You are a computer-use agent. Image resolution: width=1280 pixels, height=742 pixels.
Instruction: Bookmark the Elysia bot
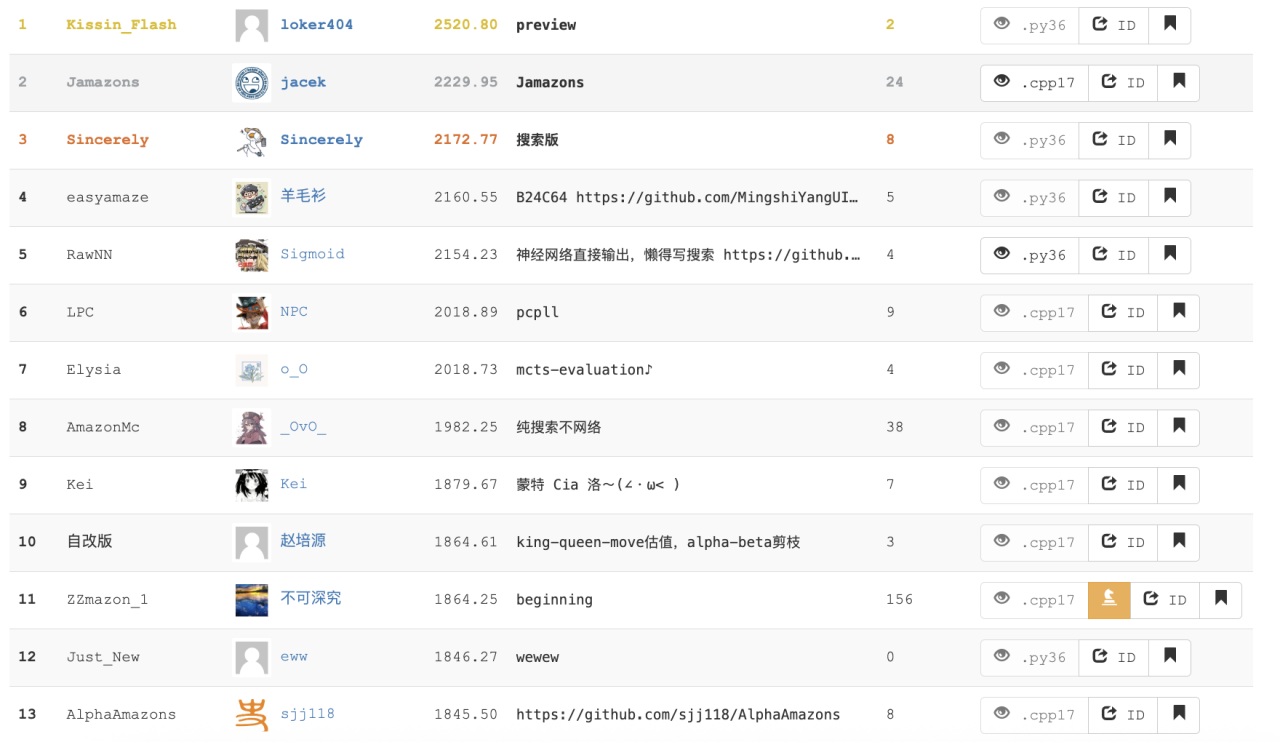pos(1179,370)
